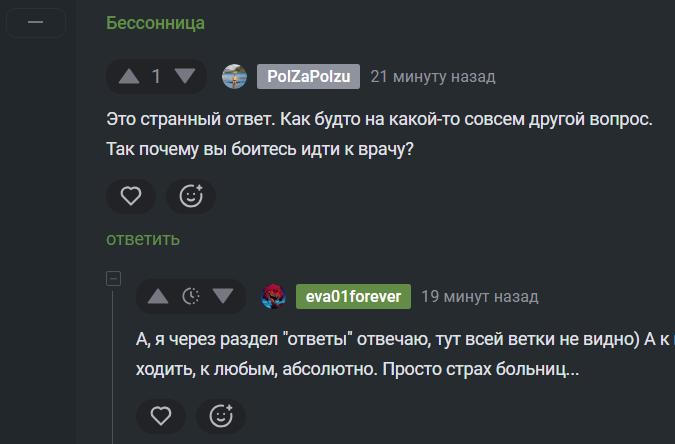This screenshot has height=444, width=675.
Task: Open PolZaPolzu's avatar picture
Action: 234,76
